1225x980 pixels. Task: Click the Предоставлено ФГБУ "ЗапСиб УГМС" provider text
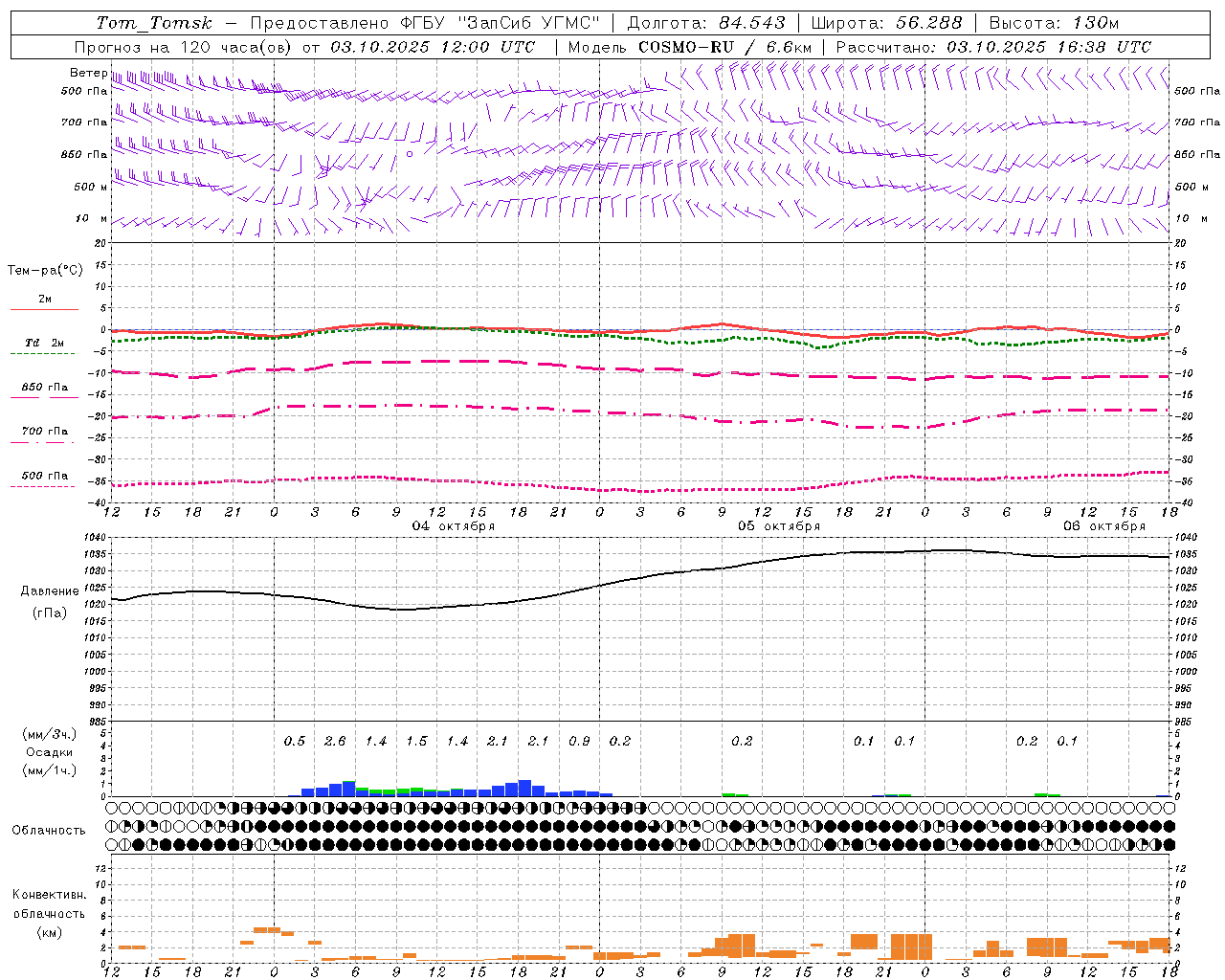pyautogui.click(x=425, y=23)
